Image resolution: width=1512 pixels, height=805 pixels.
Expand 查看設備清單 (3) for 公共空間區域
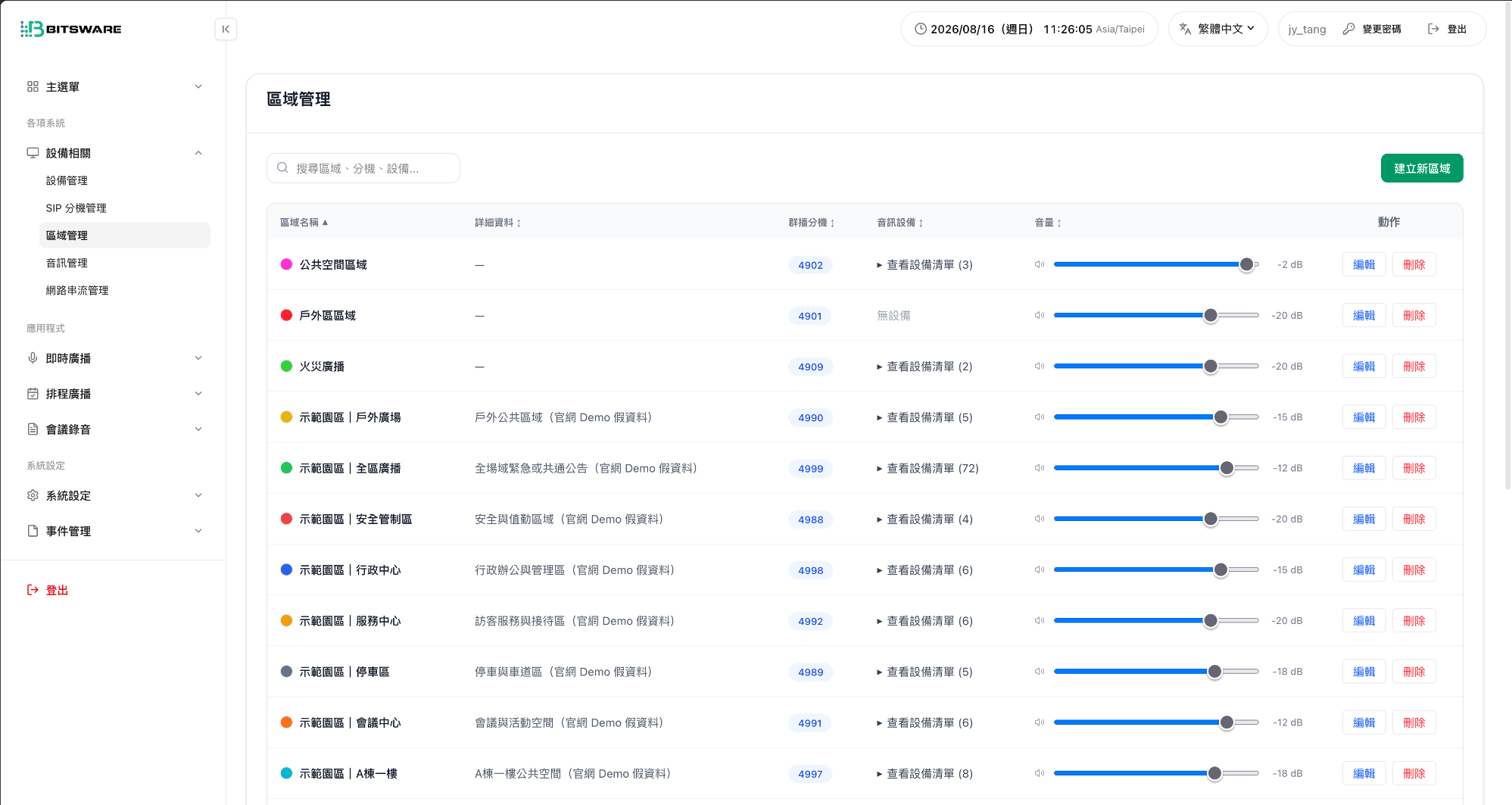[x=924, y=264]
